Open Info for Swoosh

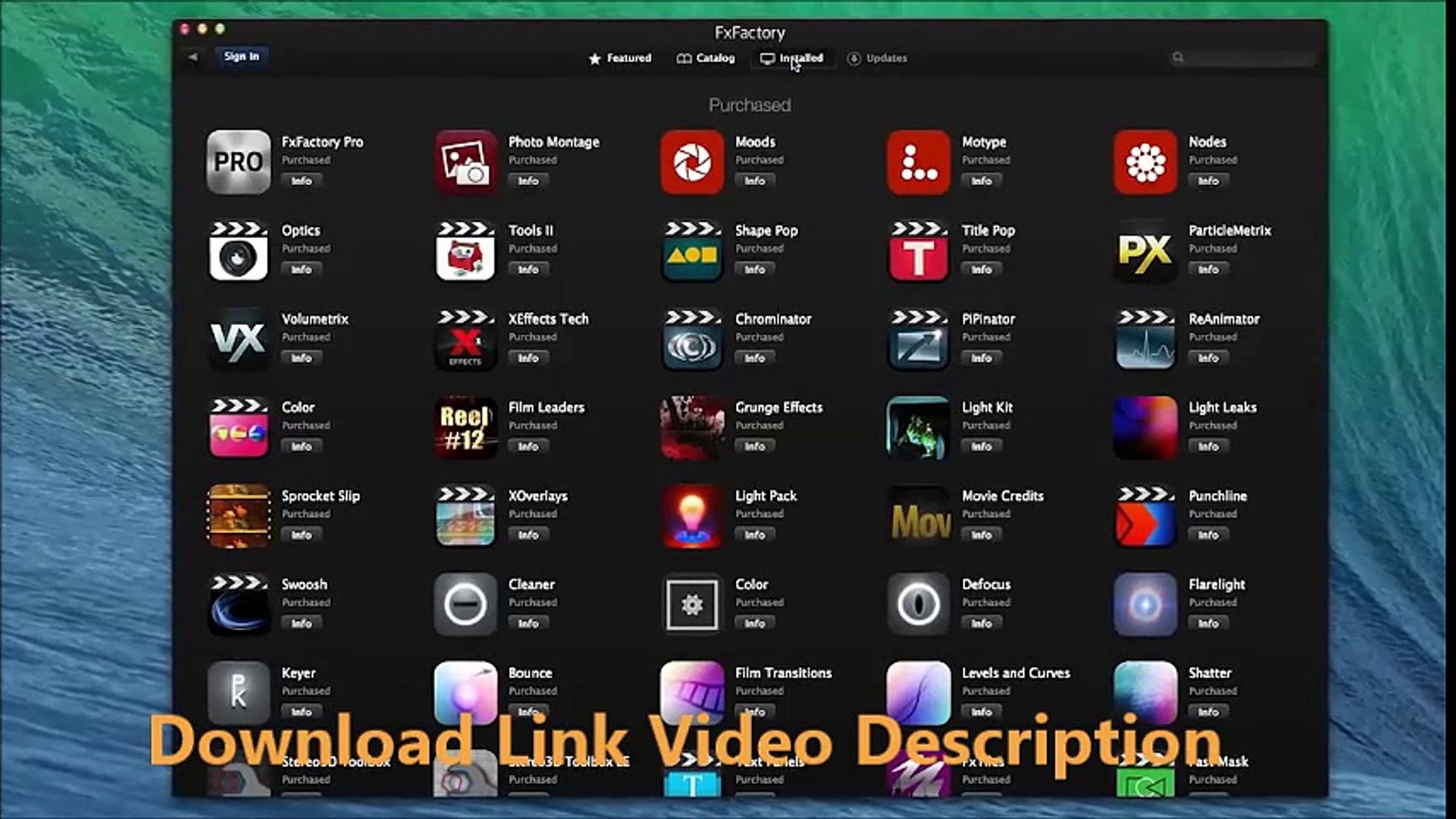(x=302, y=624)
